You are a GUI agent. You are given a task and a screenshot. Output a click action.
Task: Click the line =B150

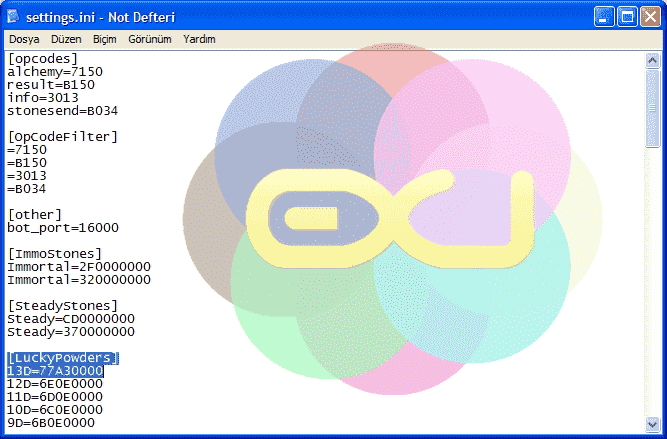point(27,162)
